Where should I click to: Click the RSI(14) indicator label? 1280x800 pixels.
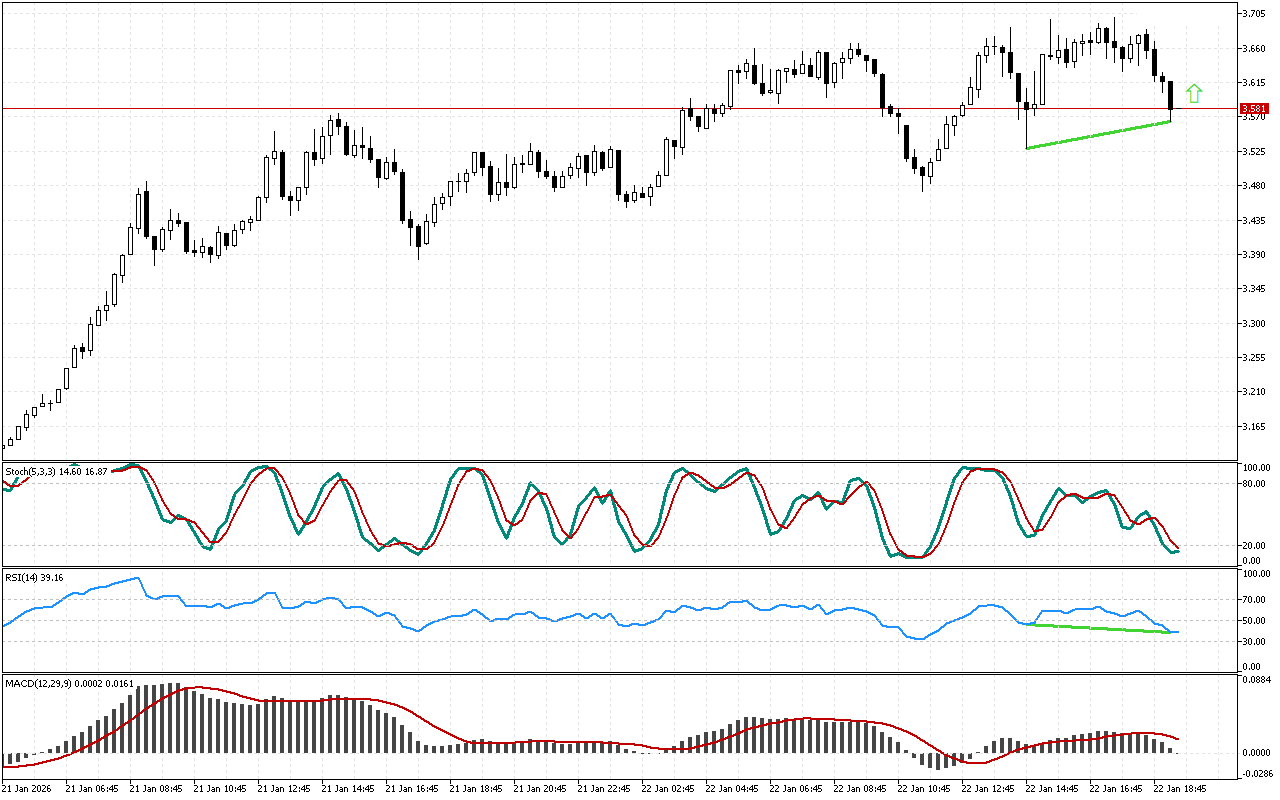click(x=34, y=577)
